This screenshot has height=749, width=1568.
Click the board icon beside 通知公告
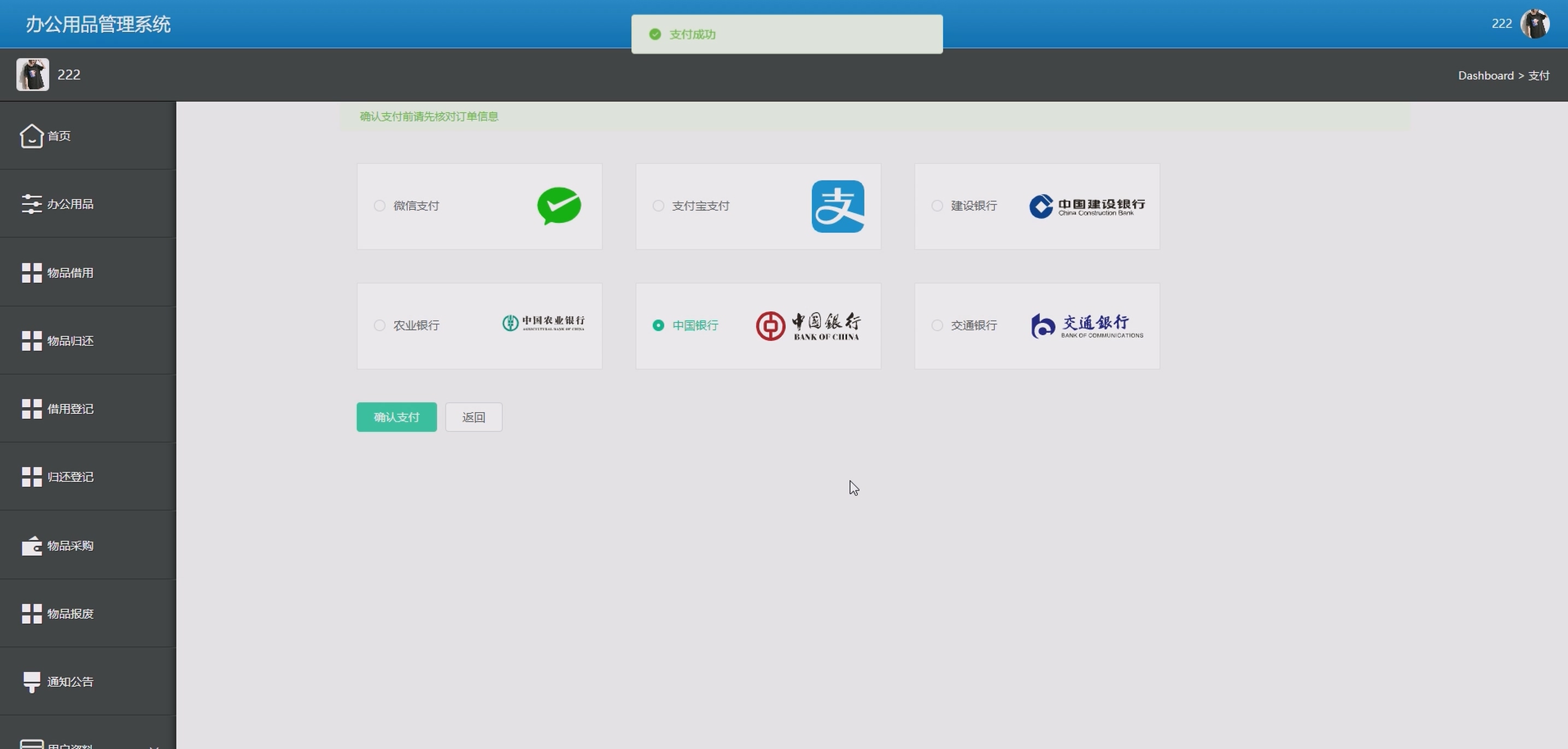pyautogui.click(x=32, y=682)
